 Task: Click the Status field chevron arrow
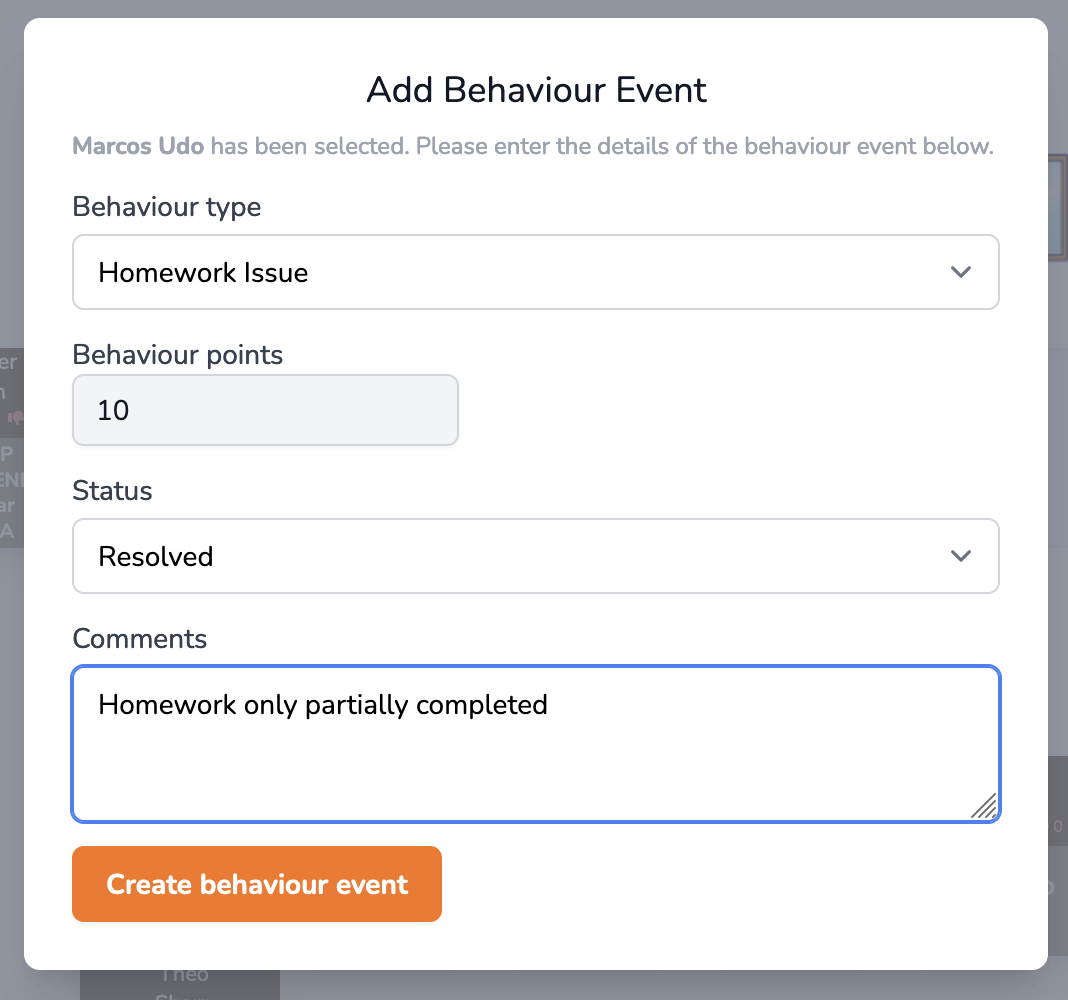click(x=961, y=556)
